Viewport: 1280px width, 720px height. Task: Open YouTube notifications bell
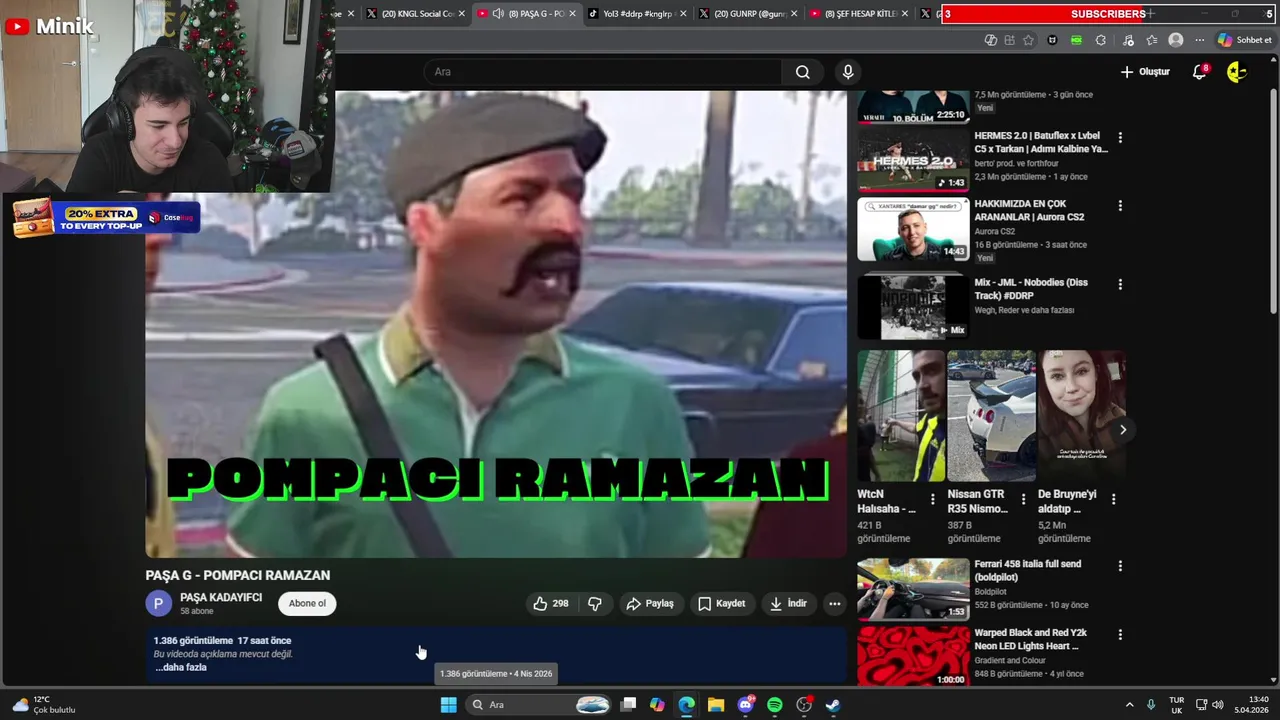(1199, 72)
